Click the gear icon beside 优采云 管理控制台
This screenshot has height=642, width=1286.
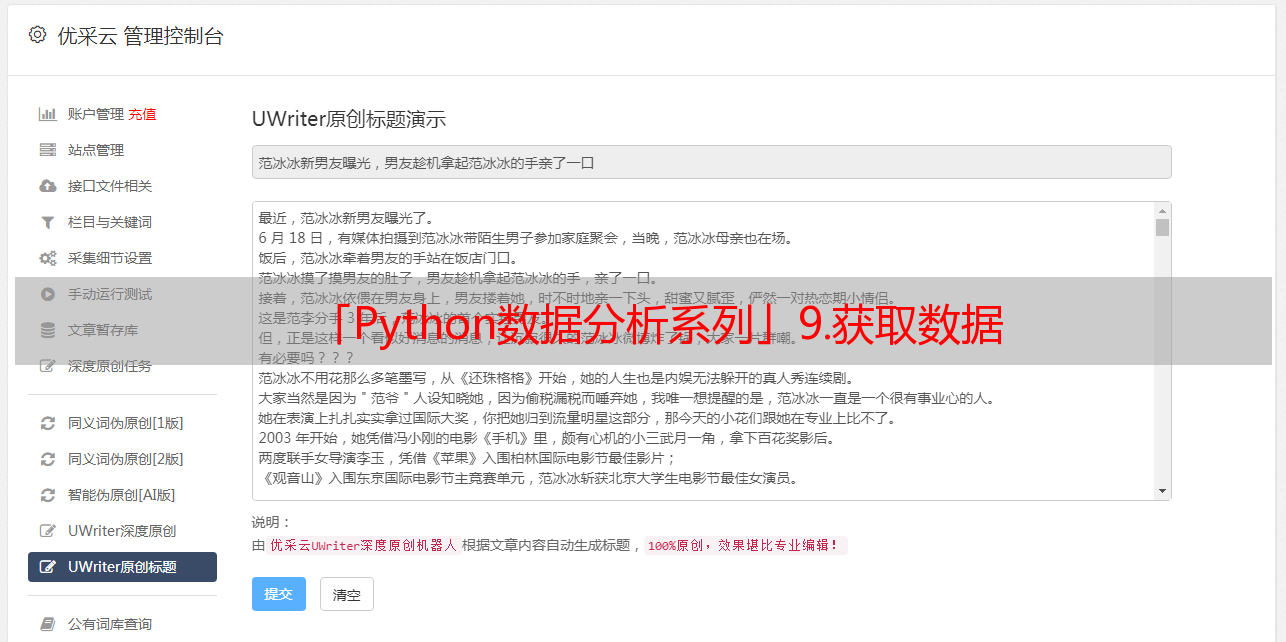click(37, 35)
